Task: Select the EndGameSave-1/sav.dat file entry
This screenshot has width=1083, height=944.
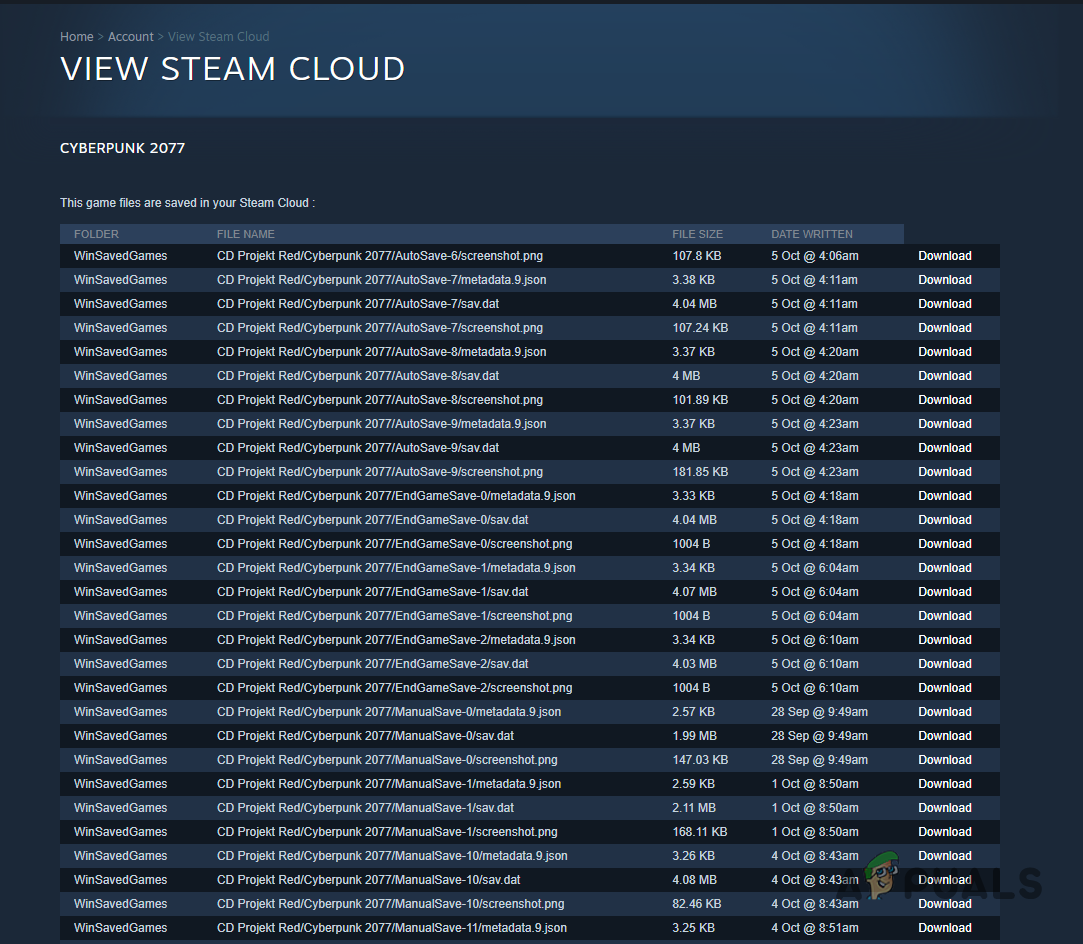Action: coord(381,591)
